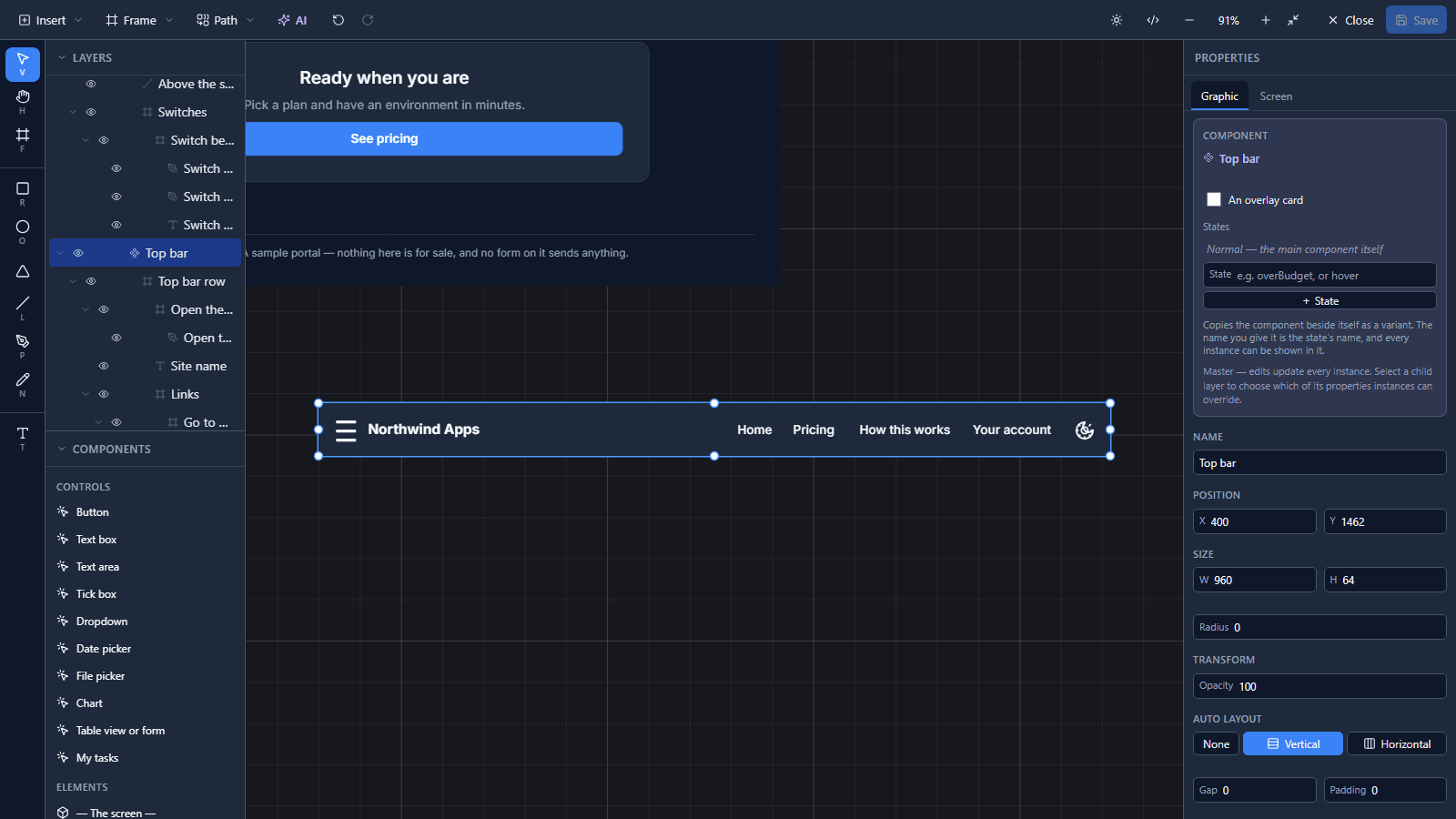
Task: Select the Move/Select arrow tool
Action: [23, 64]
